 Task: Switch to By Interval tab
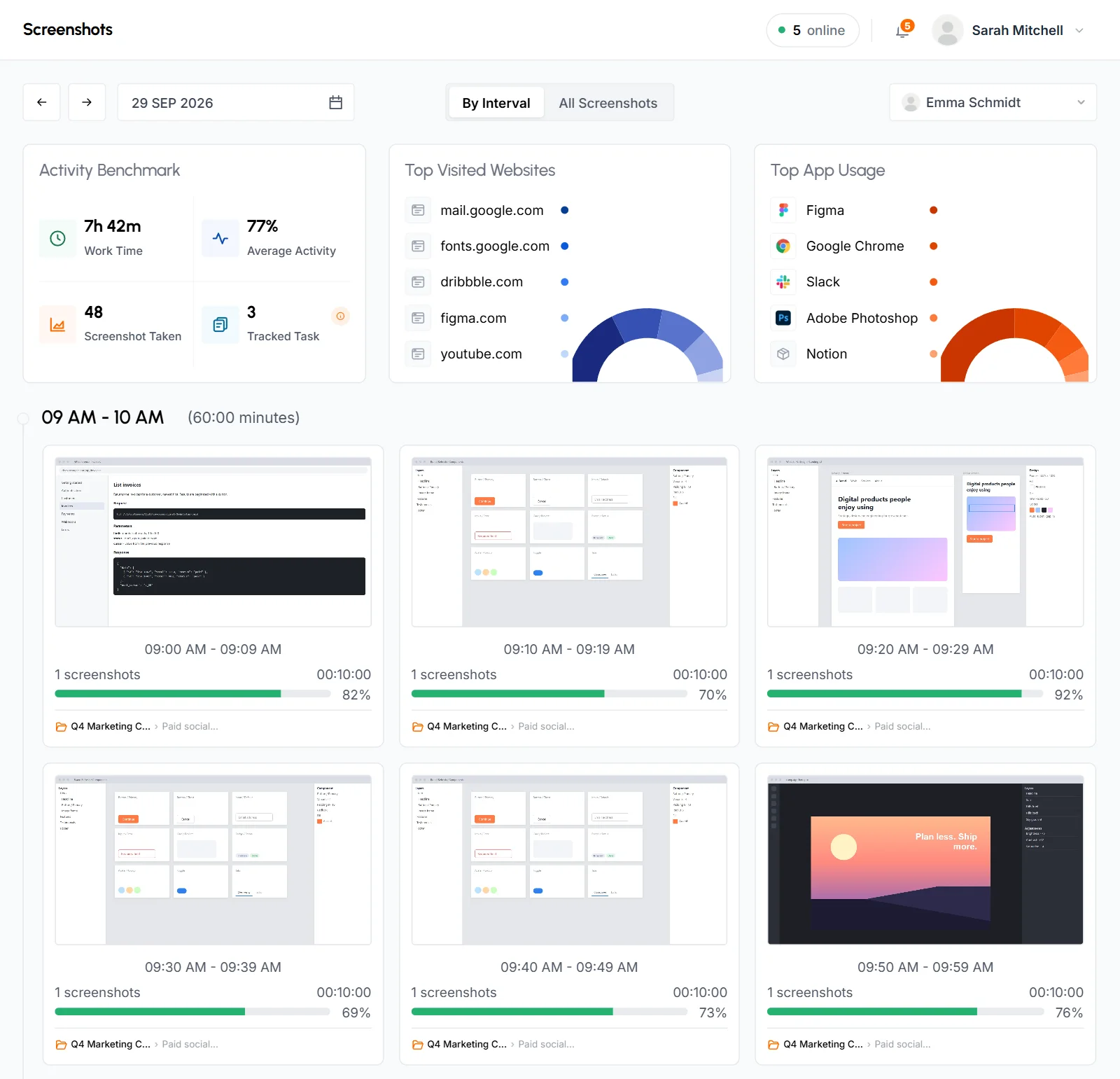496,103
